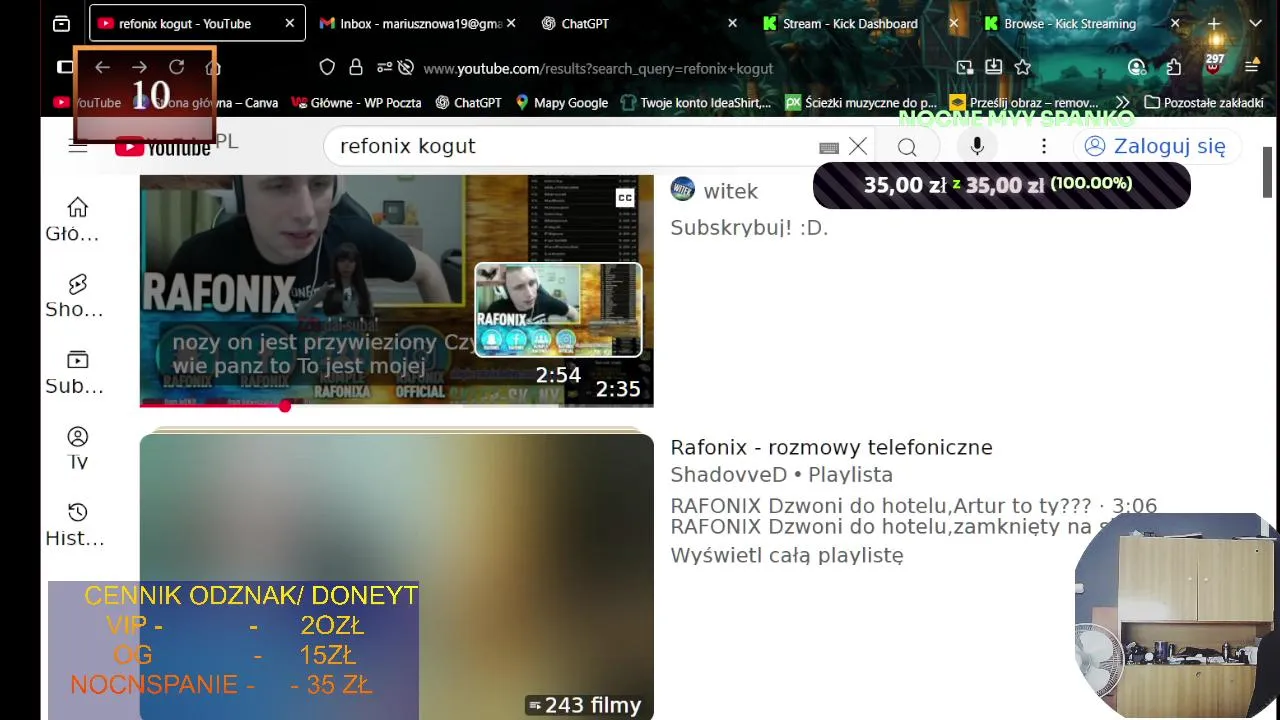Click Wyświetl całą playlistę link

(x=787, y=555)
